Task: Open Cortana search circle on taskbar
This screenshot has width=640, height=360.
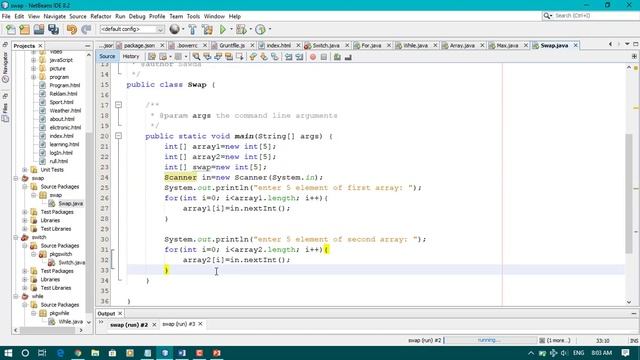Action: 25,353
